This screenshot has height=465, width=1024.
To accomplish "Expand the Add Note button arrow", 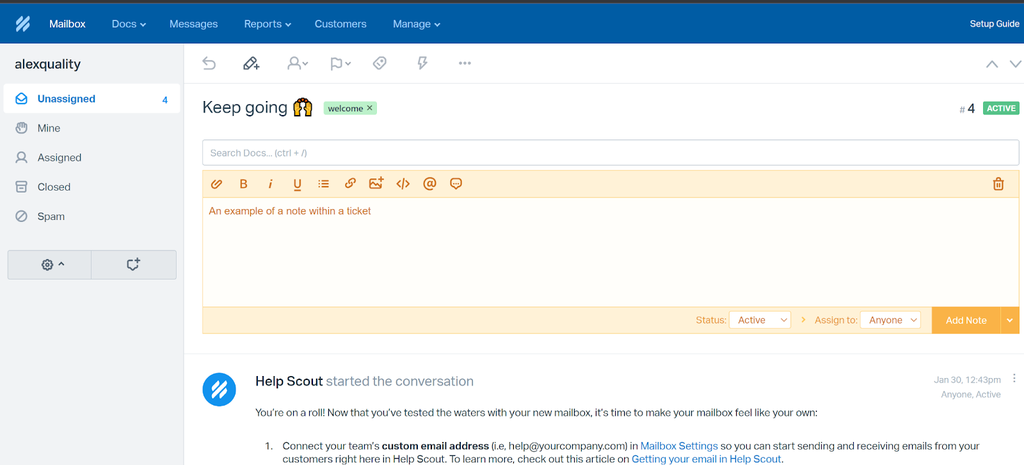I will [1010, 320].
